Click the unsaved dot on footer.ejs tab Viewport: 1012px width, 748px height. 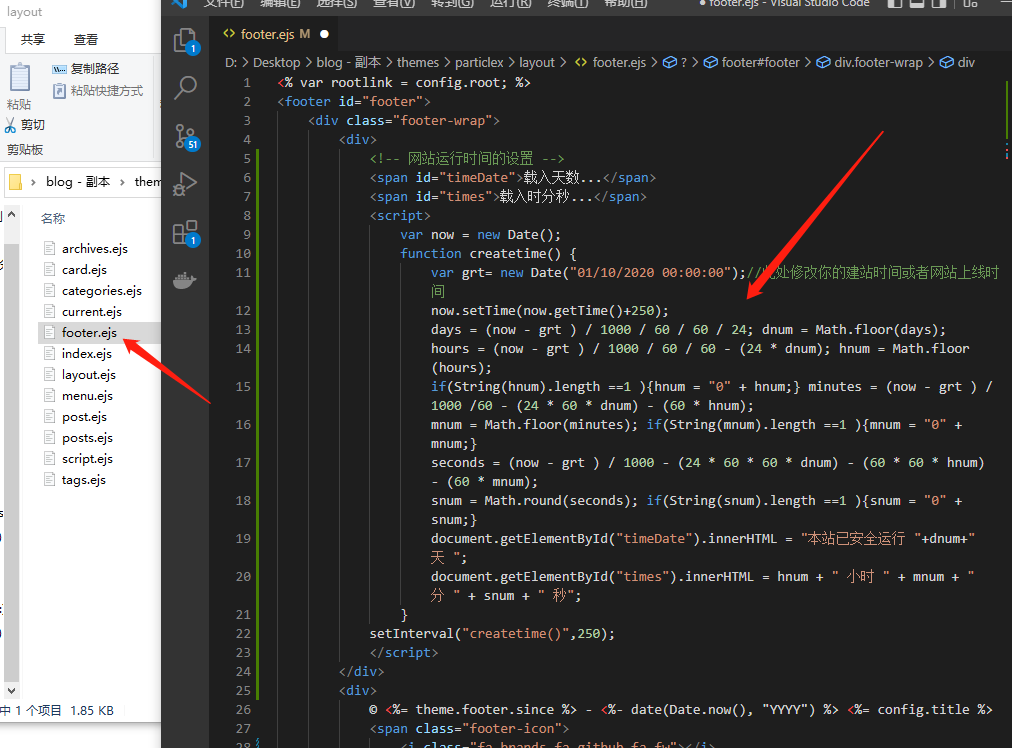[325, 34]
